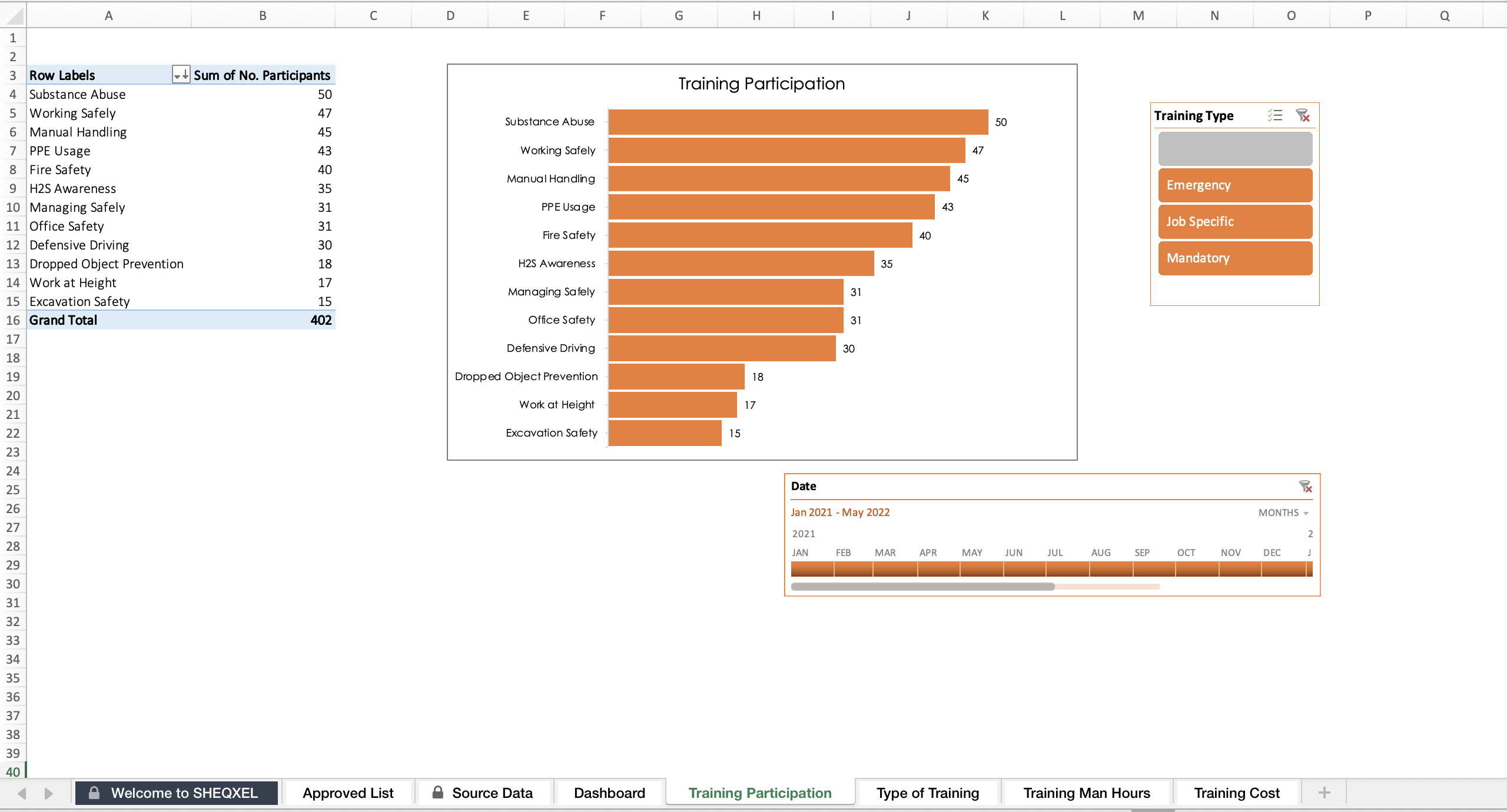
Task: Switch to the Dashboard sheet tab
Action: (x=609, y=793)
